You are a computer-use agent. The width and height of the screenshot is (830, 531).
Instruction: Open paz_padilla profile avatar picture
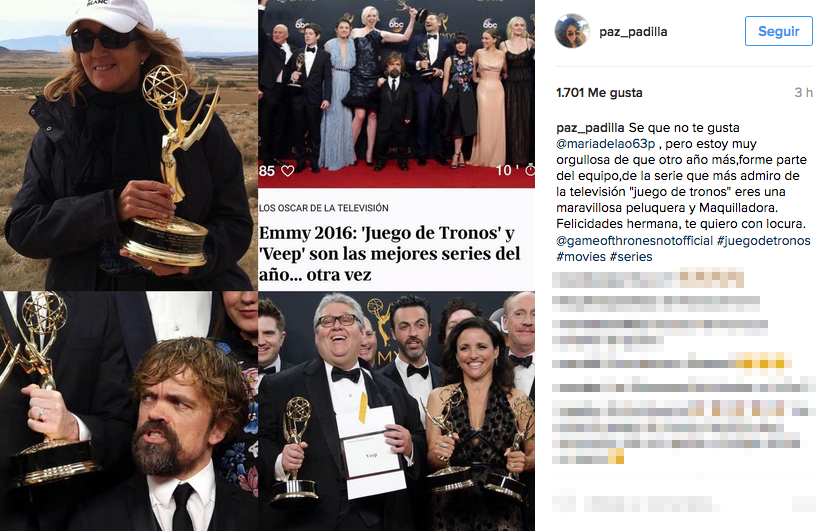(x=572, y=31)
